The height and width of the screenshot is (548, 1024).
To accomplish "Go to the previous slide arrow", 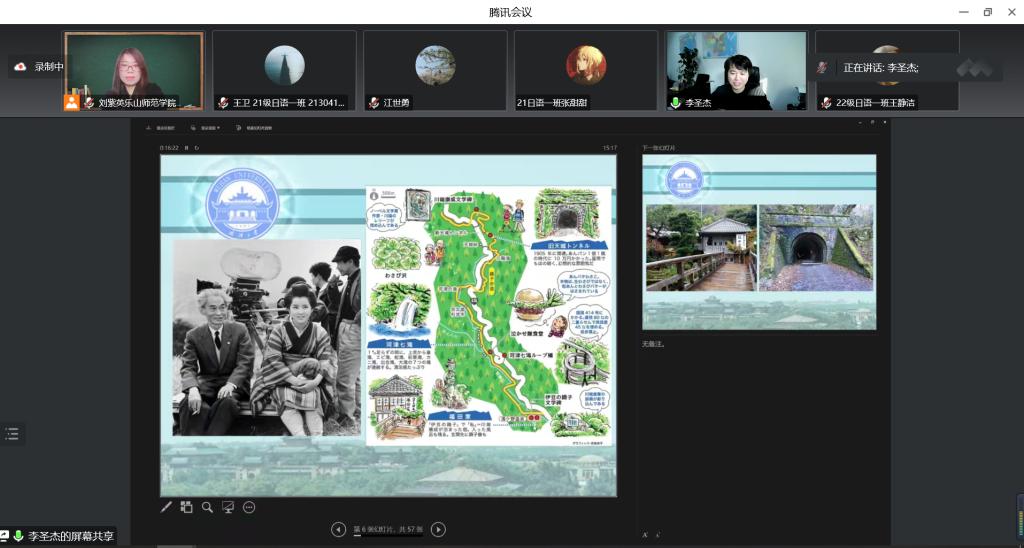I will coord(338,529).
